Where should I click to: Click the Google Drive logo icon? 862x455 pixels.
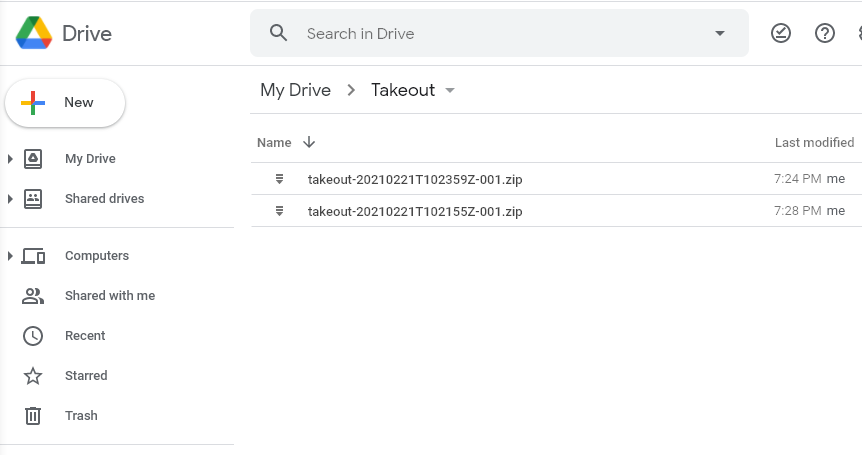(x=34, y=33)
